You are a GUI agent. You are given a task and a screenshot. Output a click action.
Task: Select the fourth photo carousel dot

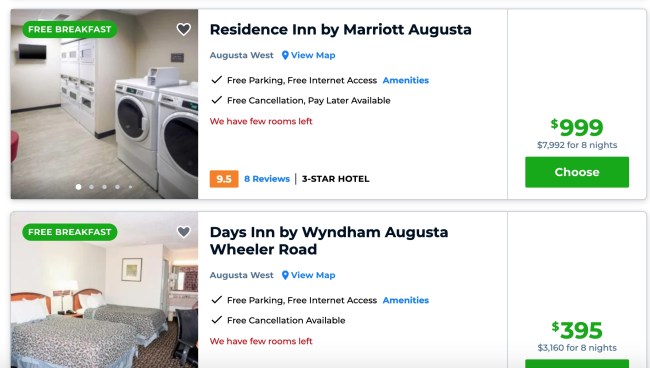pyautogui.click(x=118, y=187)
